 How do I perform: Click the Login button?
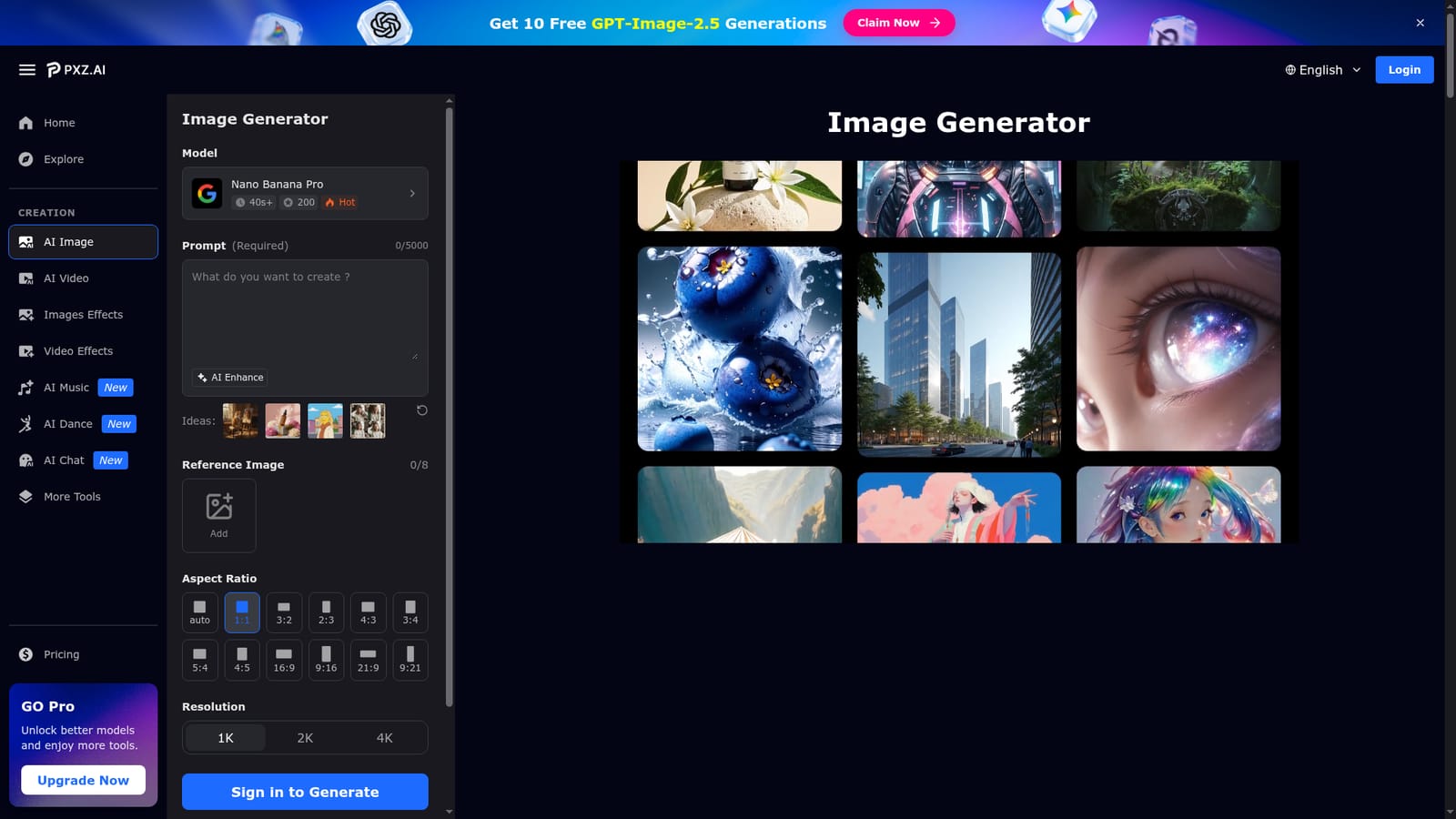click(1404, 70)
